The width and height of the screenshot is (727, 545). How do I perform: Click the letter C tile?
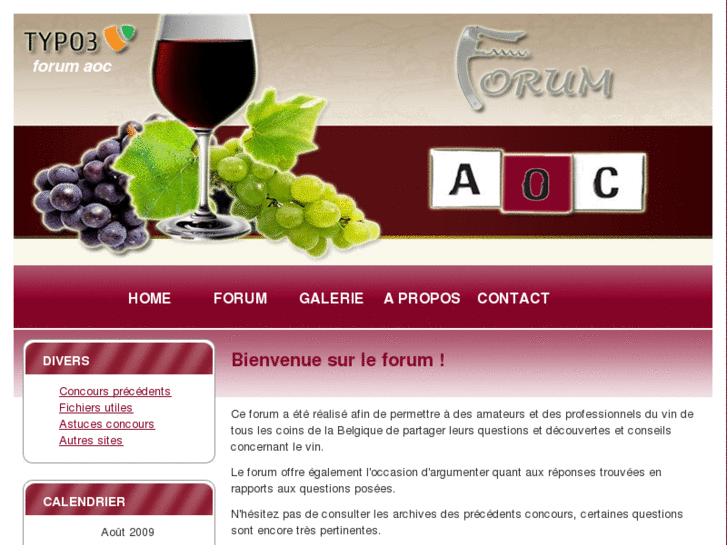click(x=608, y=182)
